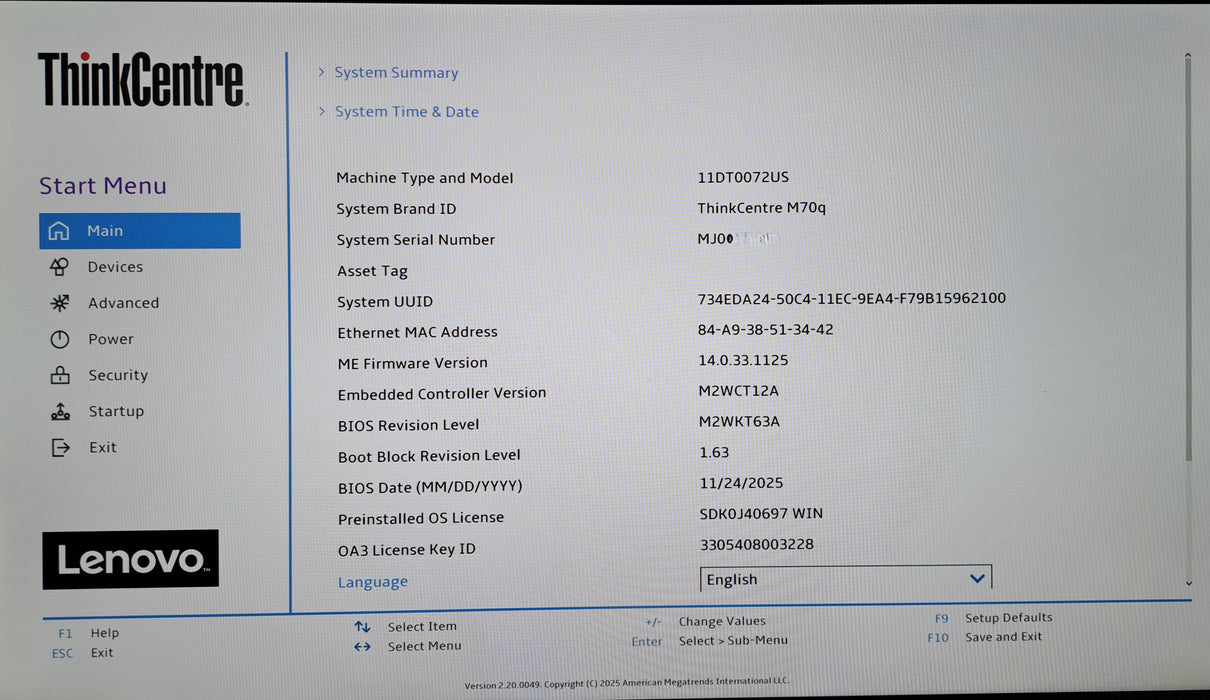Click the Ethernet MAC Address label
The height and width of the screenshot is (700, 1210).
[x=417, y=332]
